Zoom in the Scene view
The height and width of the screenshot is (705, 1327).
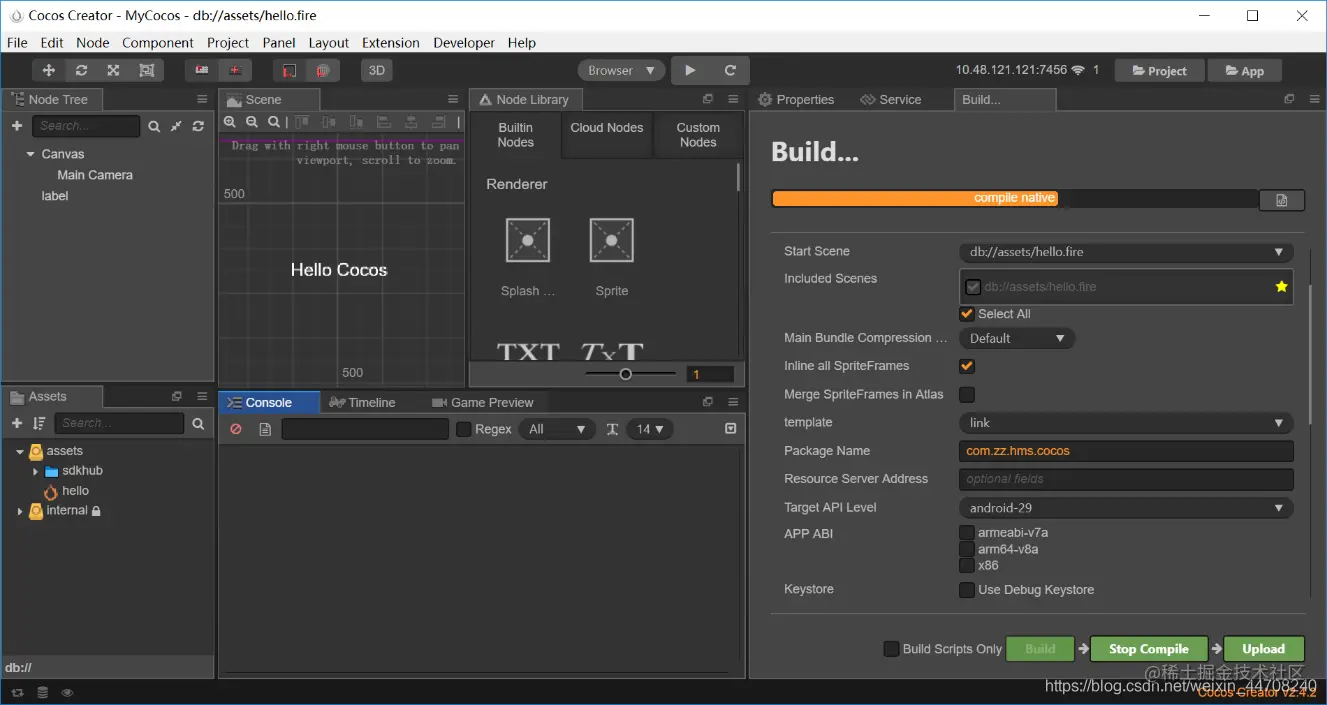[230, 122]
